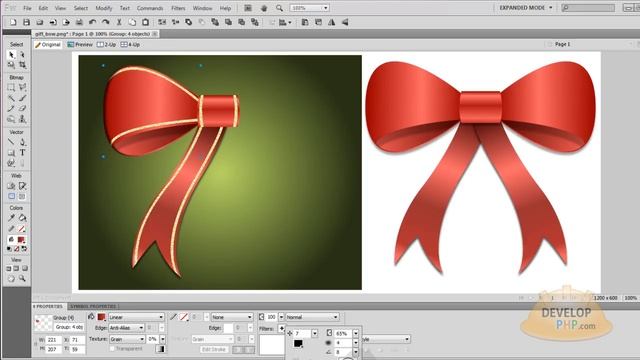
Task: Open the fill color swatch in Properties
Action: (101, 317)
